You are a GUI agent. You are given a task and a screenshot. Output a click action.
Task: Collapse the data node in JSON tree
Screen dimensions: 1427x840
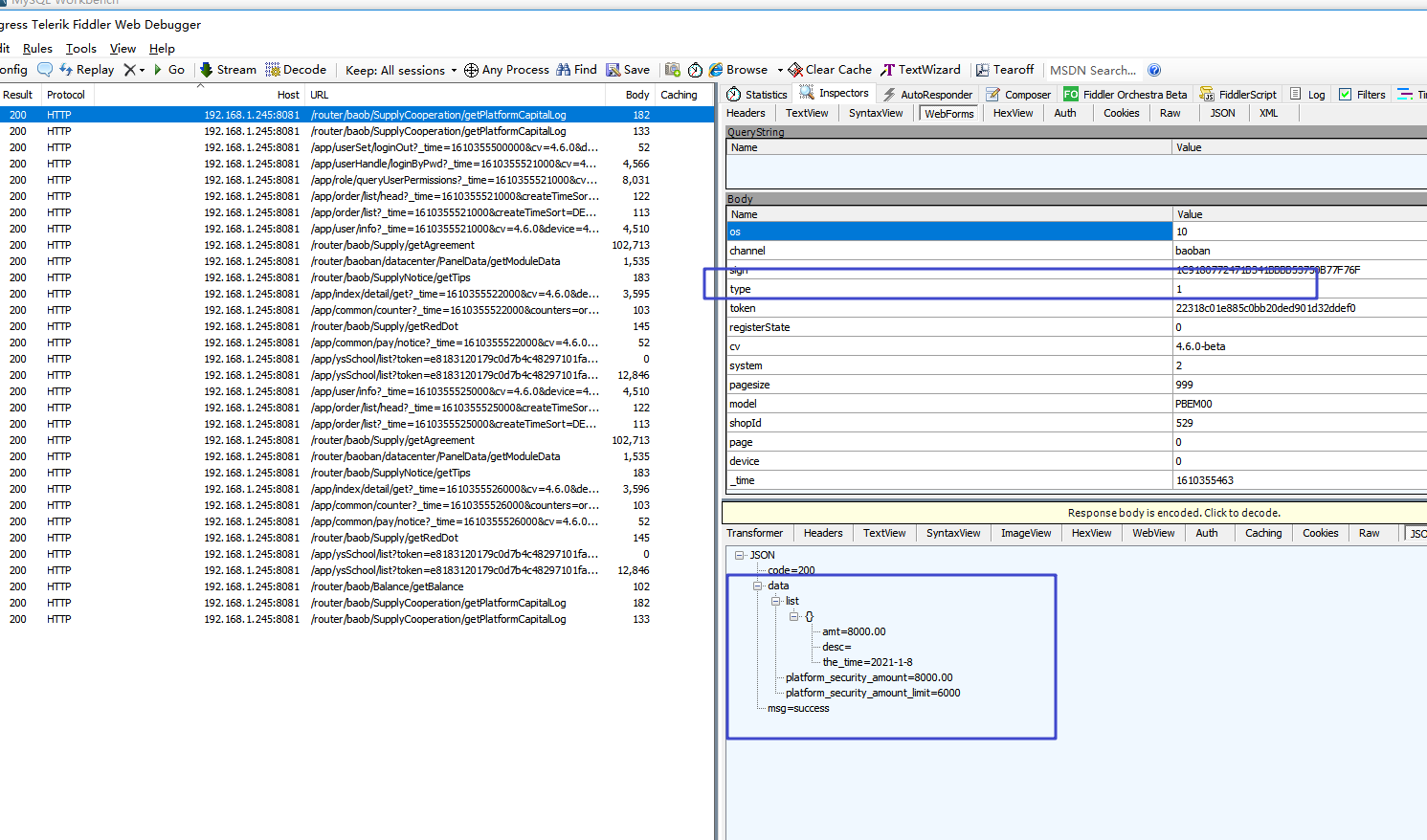(x=757, y=586)
